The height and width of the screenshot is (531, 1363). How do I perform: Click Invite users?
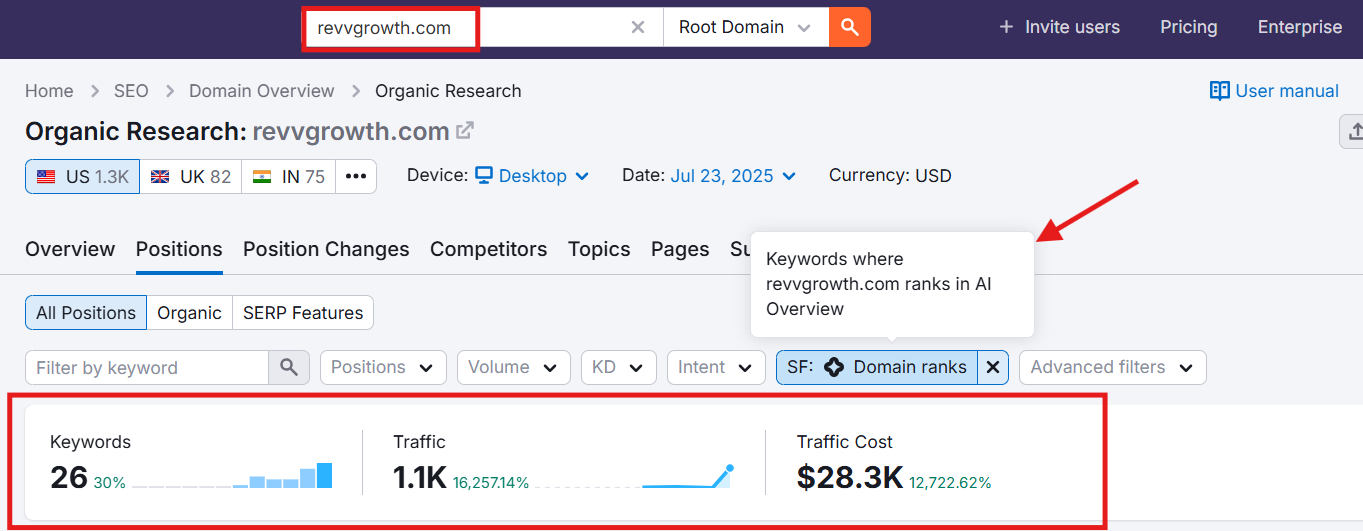pyautogui.click(x=1059, y=27)
